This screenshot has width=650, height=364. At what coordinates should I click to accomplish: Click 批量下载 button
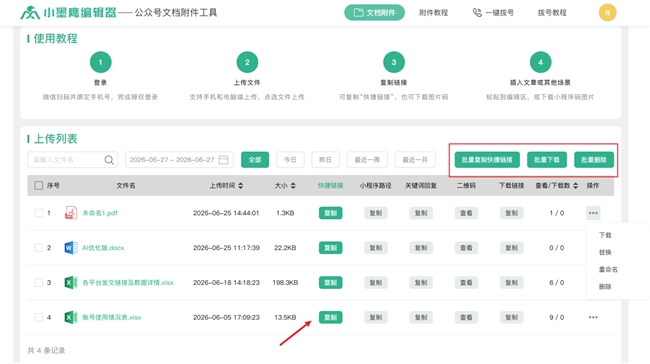point(547,160)
